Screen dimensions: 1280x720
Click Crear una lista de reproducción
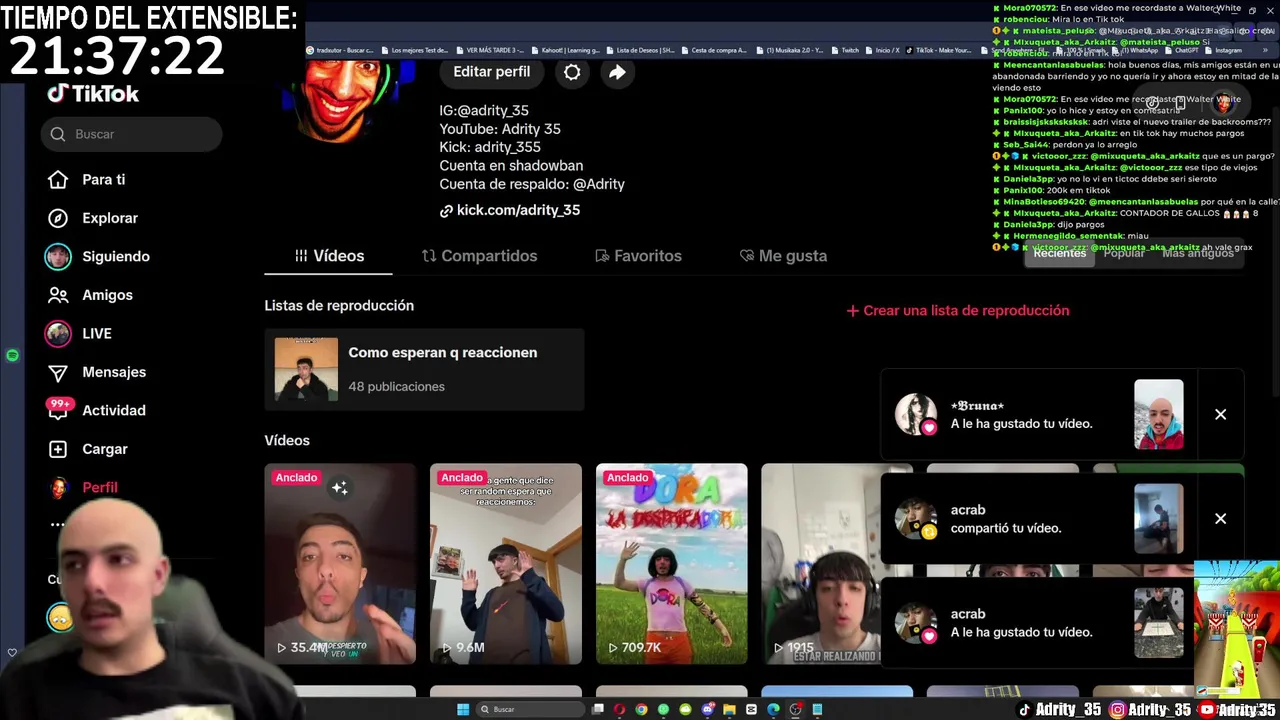tap(958, 311)
